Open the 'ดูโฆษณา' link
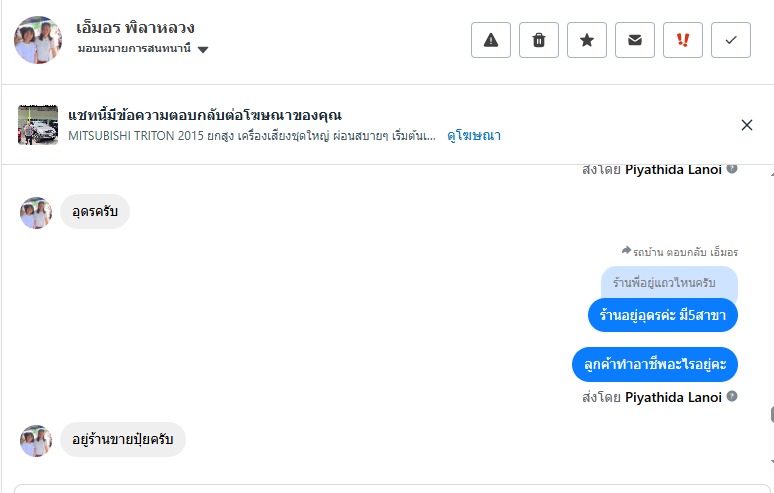This screenshot has height=493, width=774. [x=474, y=135]
